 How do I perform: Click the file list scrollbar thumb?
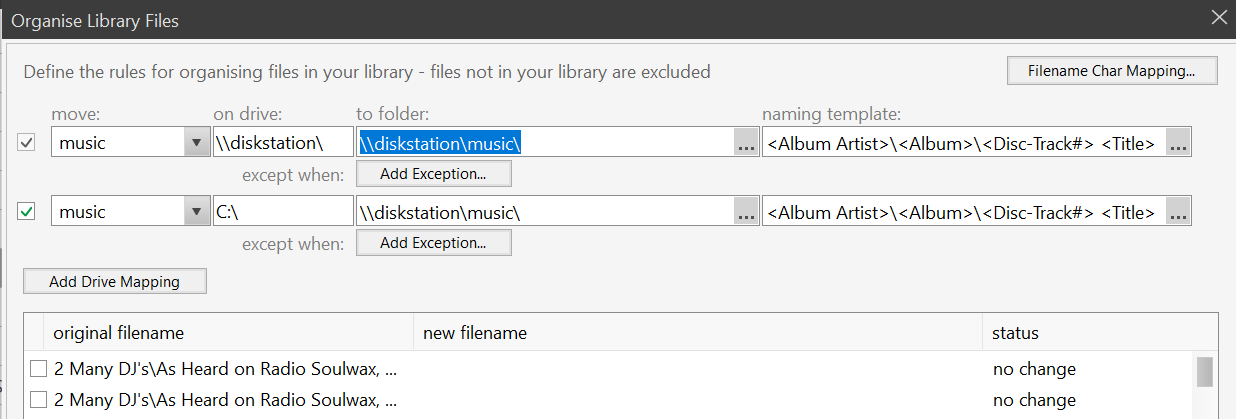click(1205, 371)
